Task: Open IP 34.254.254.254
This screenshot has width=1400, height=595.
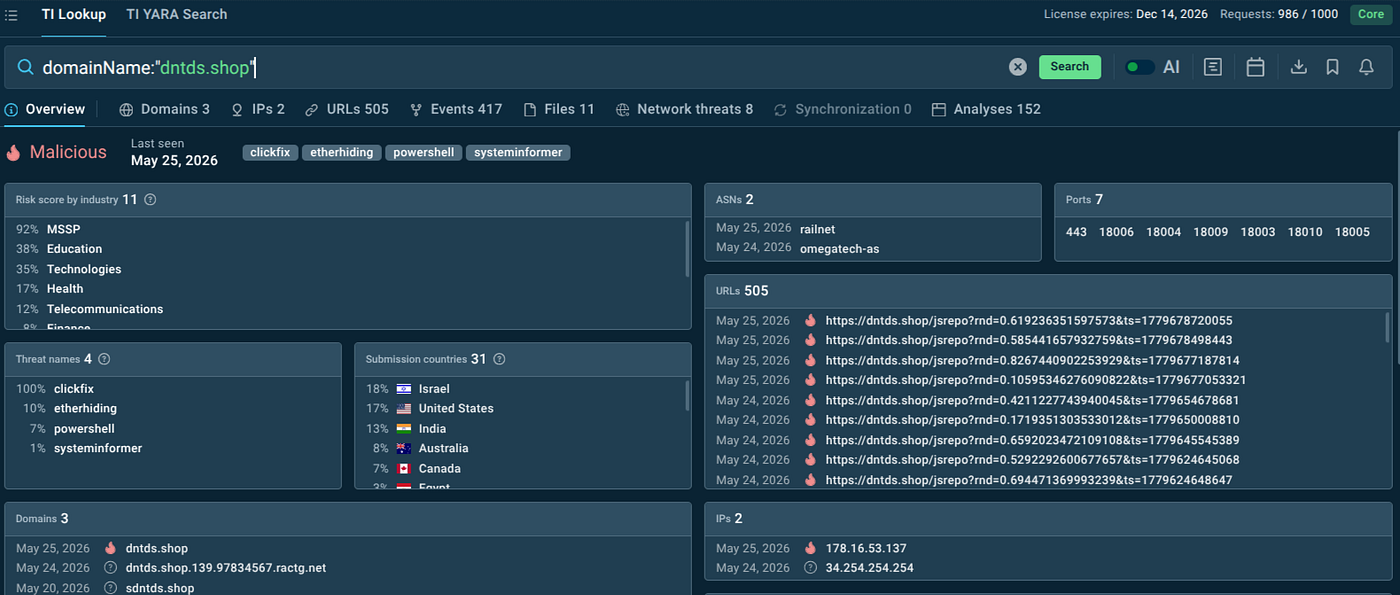Action: point(869,568)
